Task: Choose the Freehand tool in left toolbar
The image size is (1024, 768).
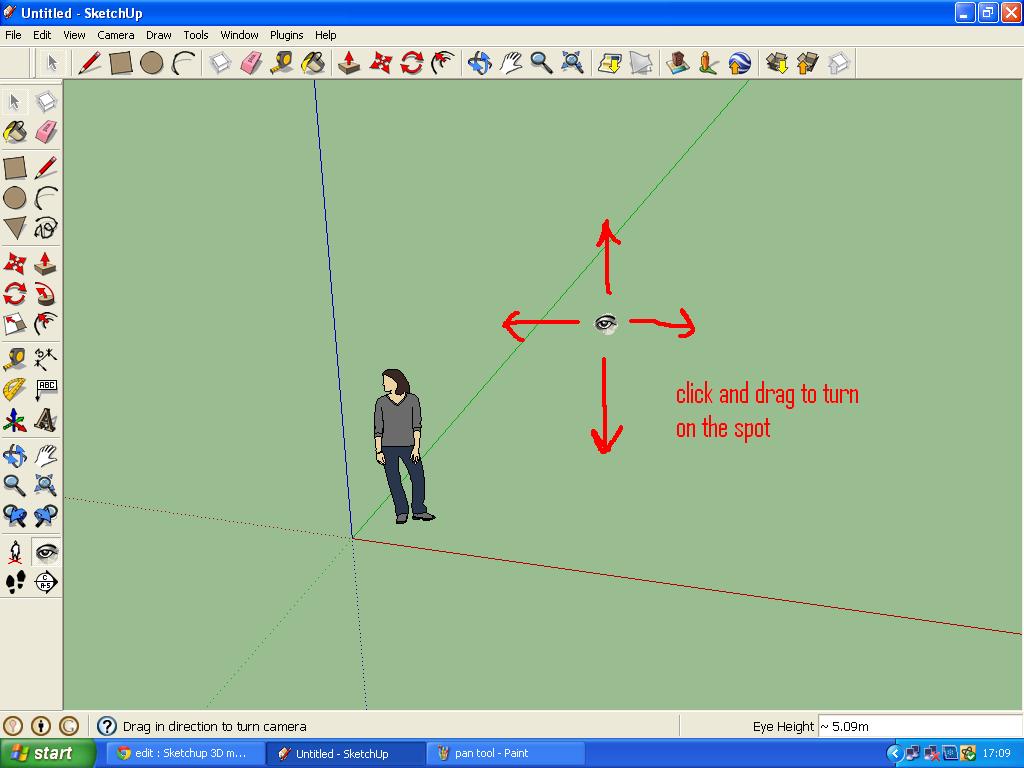Action: pos(46,229)
